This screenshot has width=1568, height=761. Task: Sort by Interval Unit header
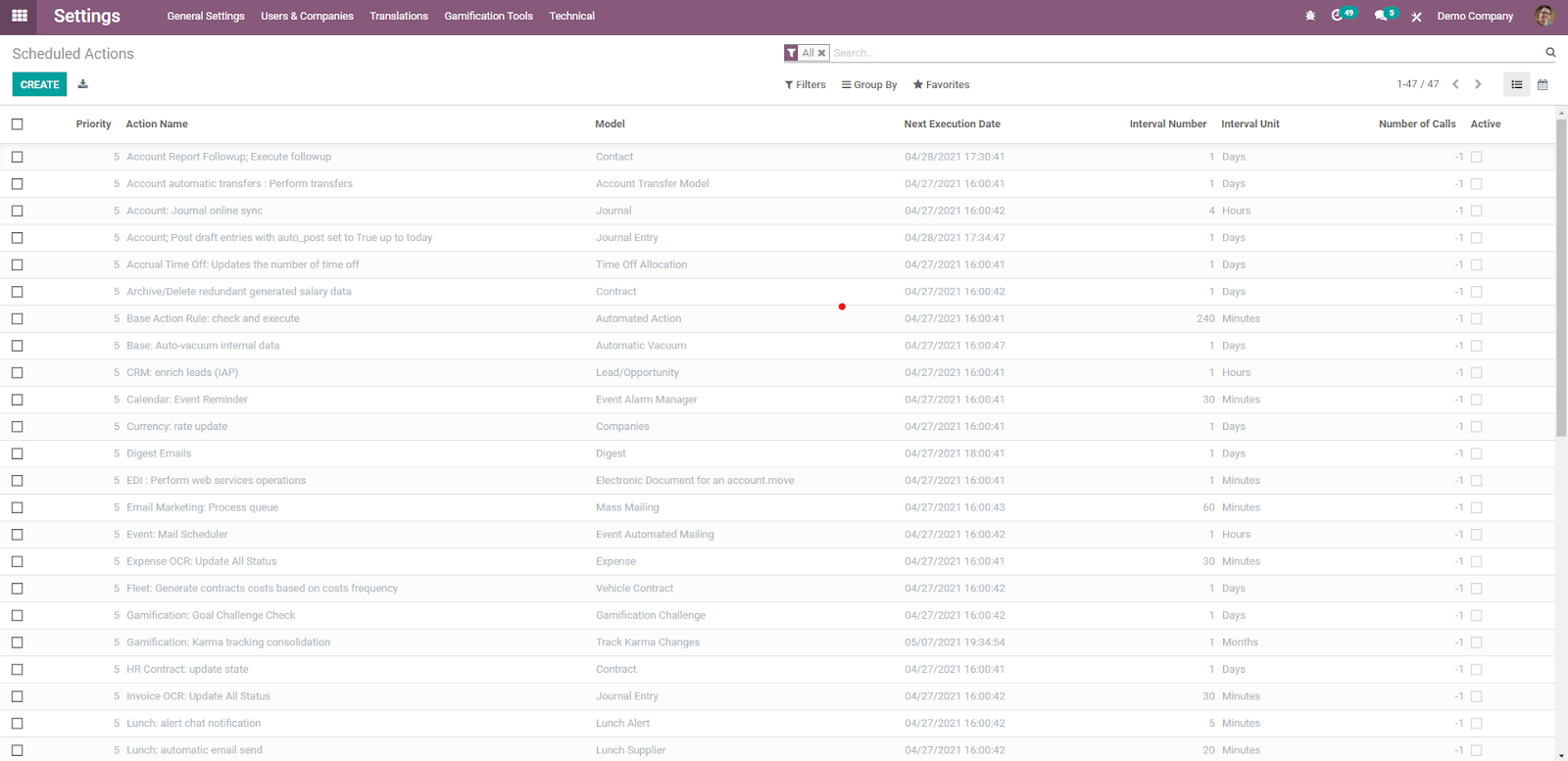pos(1250,124)
